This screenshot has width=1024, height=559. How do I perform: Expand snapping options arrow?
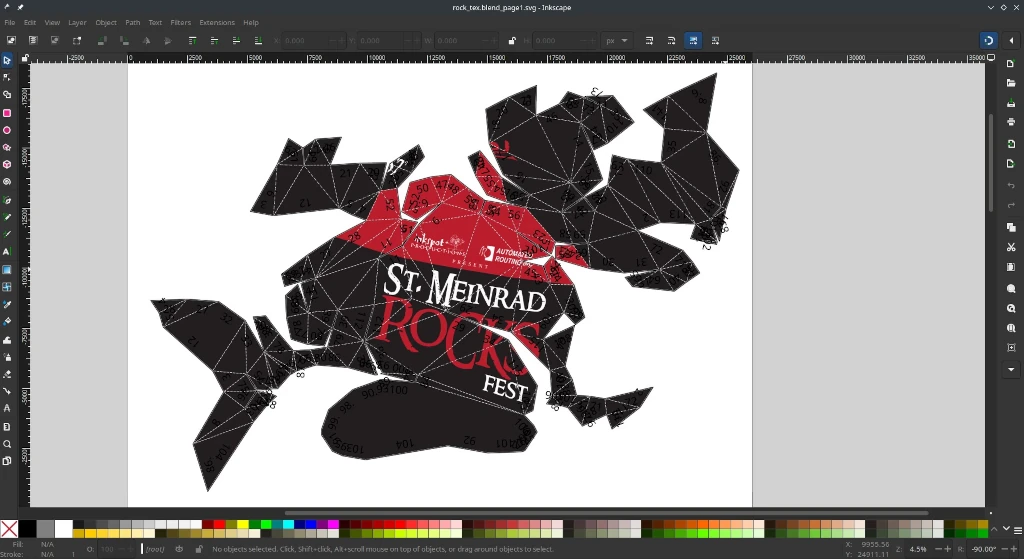pyautogui.click(x=1011, y=40)
